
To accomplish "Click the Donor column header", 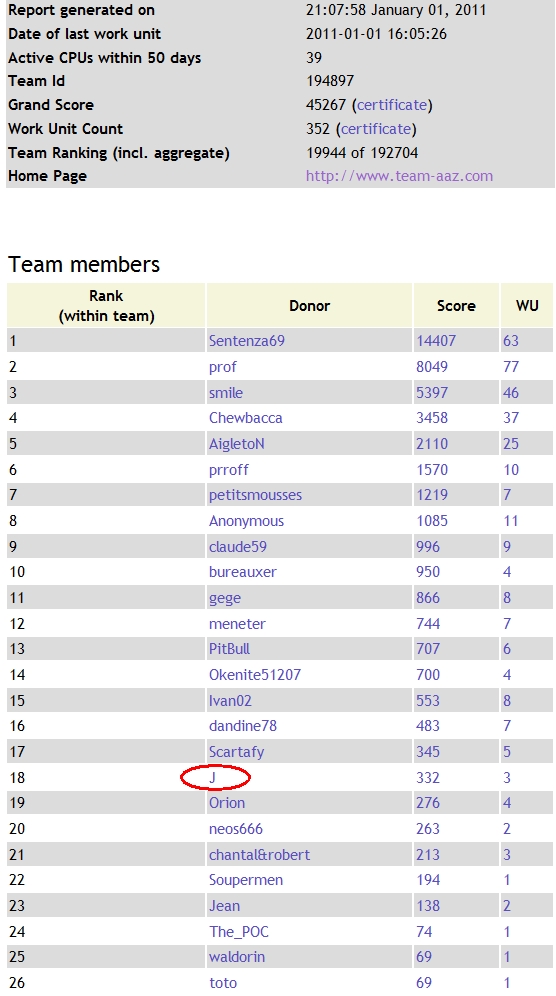I will point(309,306).
